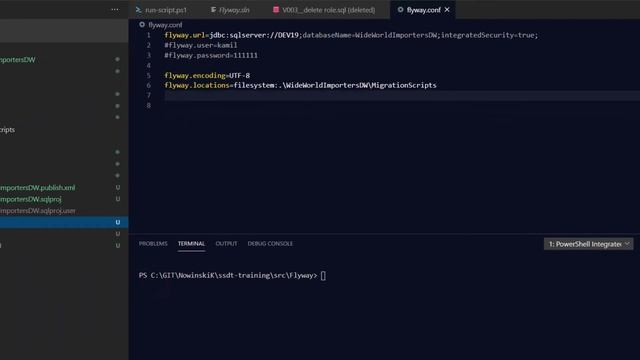Open the PowerShell Integrated terminal dropdown

[x=588, y=244]
